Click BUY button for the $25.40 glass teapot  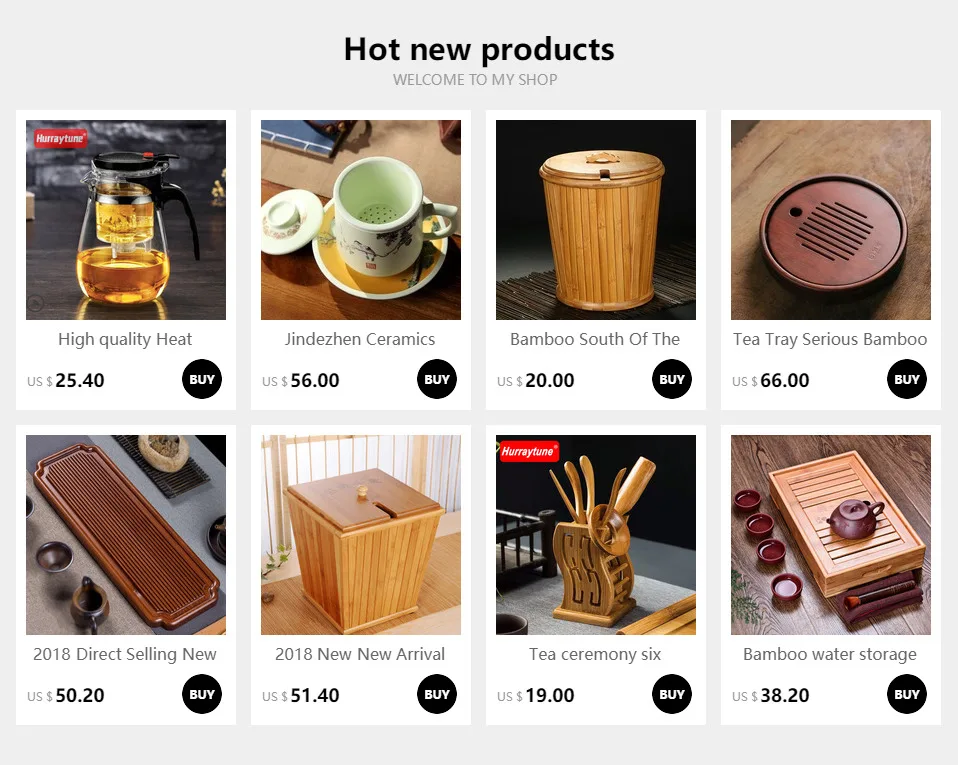(x=202, y=379)
